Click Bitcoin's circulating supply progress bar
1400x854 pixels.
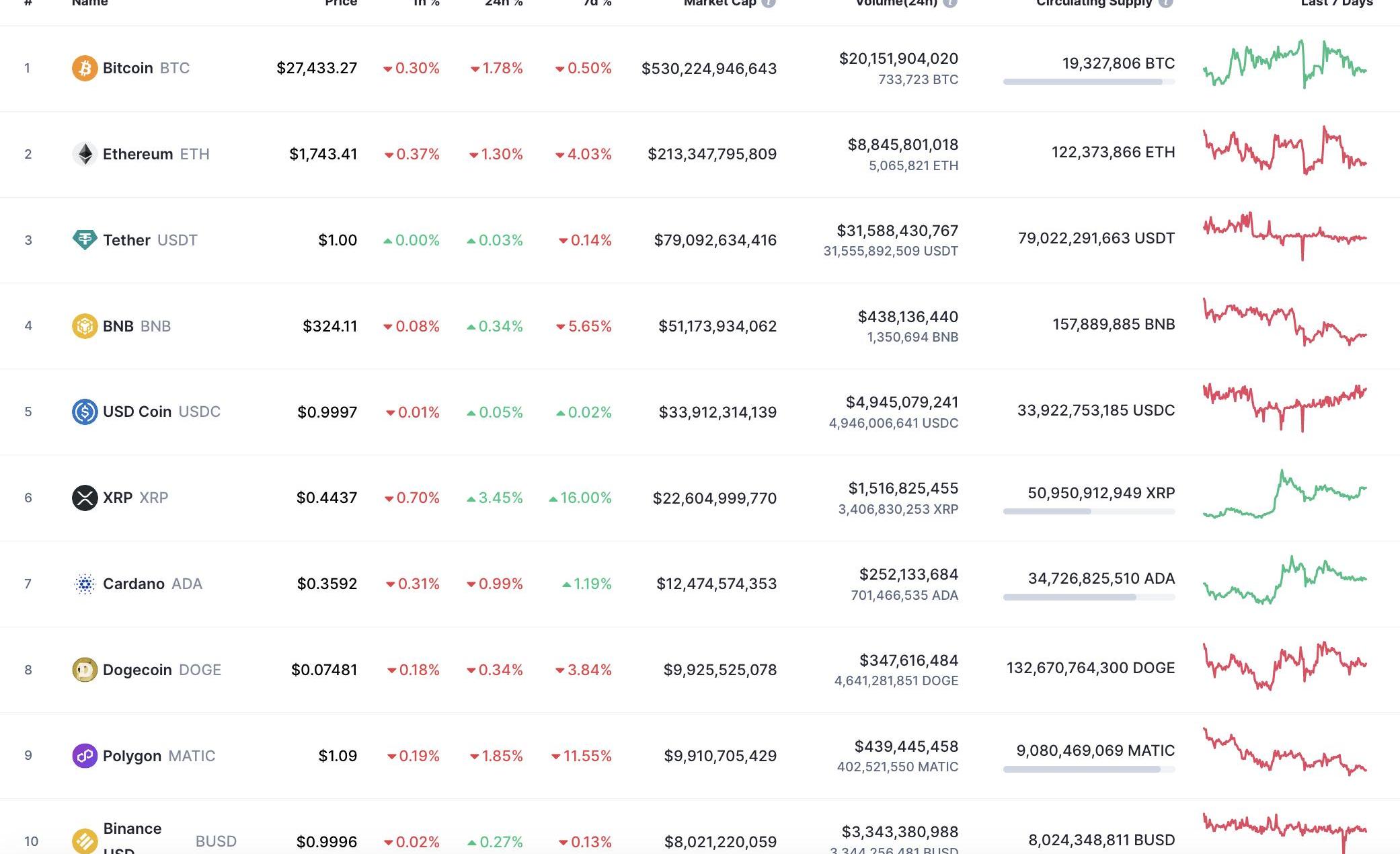[x=1089, y=82]
